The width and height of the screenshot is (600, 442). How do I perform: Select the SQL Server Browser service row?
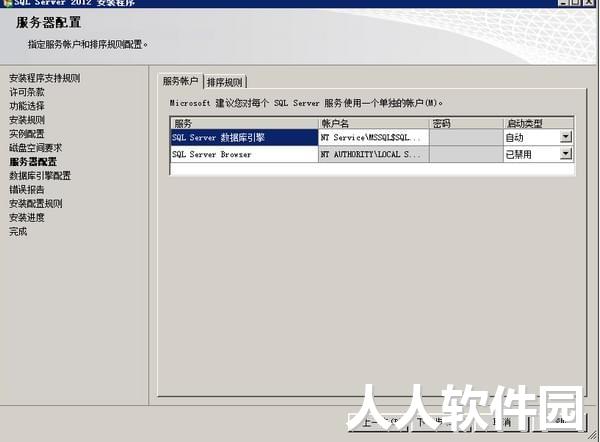point(244,154)
